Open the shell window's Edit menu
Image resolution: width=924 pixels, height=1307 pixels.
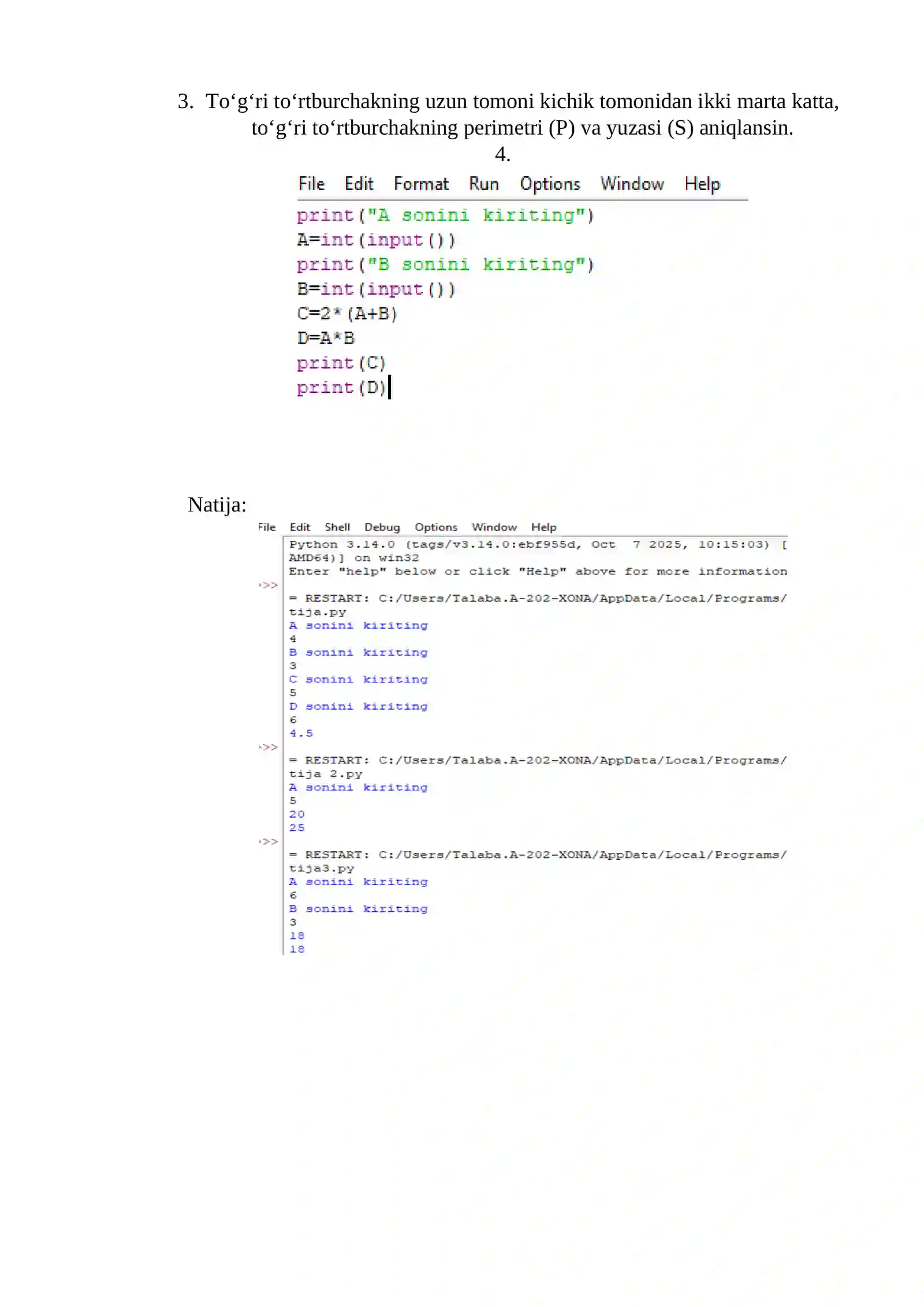[x=300, y=527]
